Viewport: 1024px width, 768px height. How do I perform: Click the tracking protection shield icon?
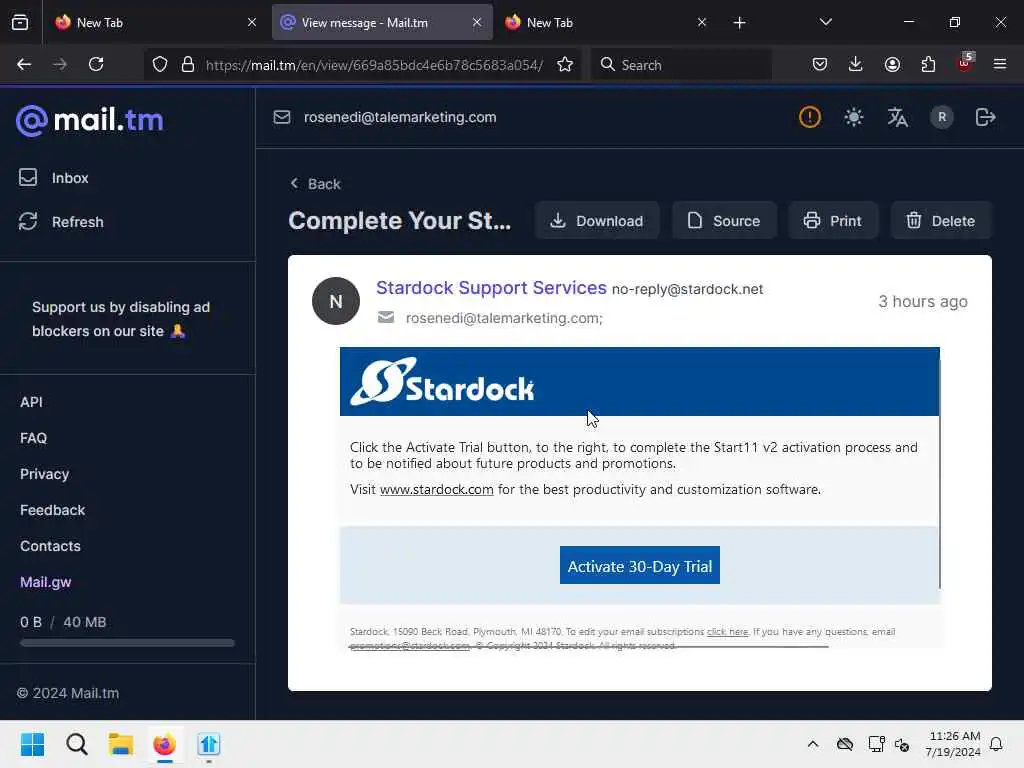(x=160, y=64)
